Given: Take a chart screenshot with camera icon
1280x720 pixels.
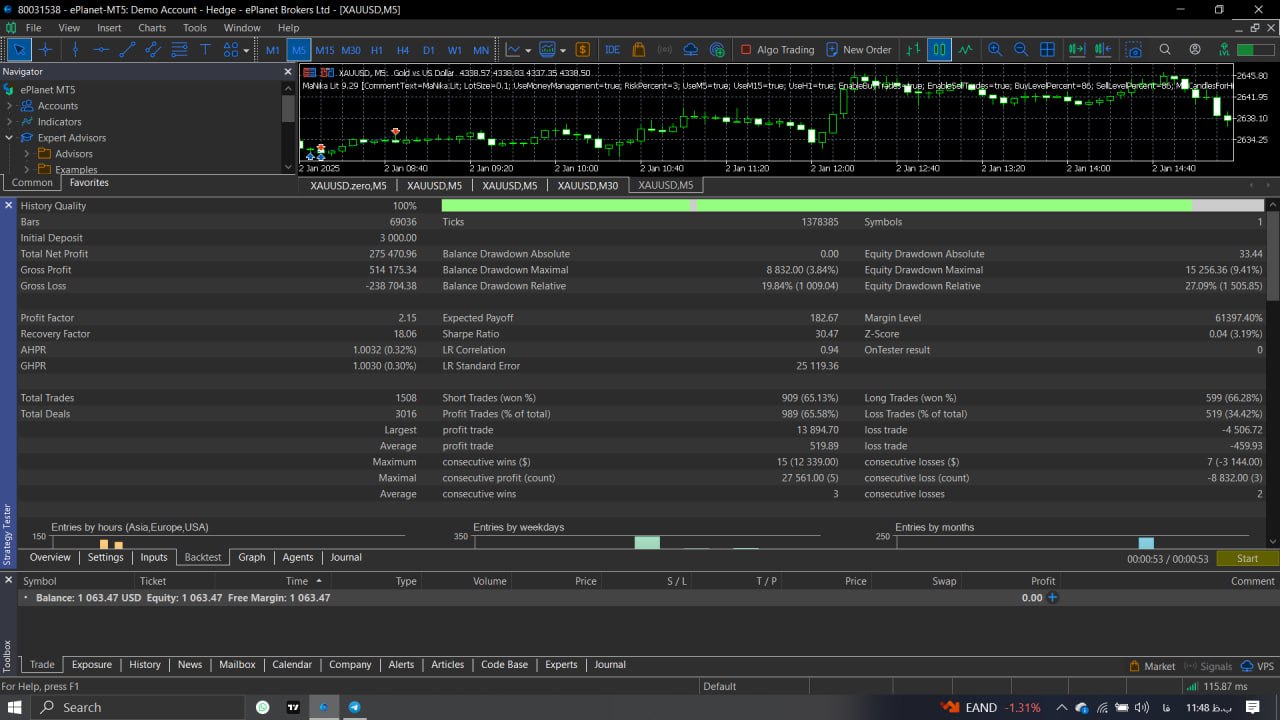Looking at the screenshot, I should pos(1134,49).
